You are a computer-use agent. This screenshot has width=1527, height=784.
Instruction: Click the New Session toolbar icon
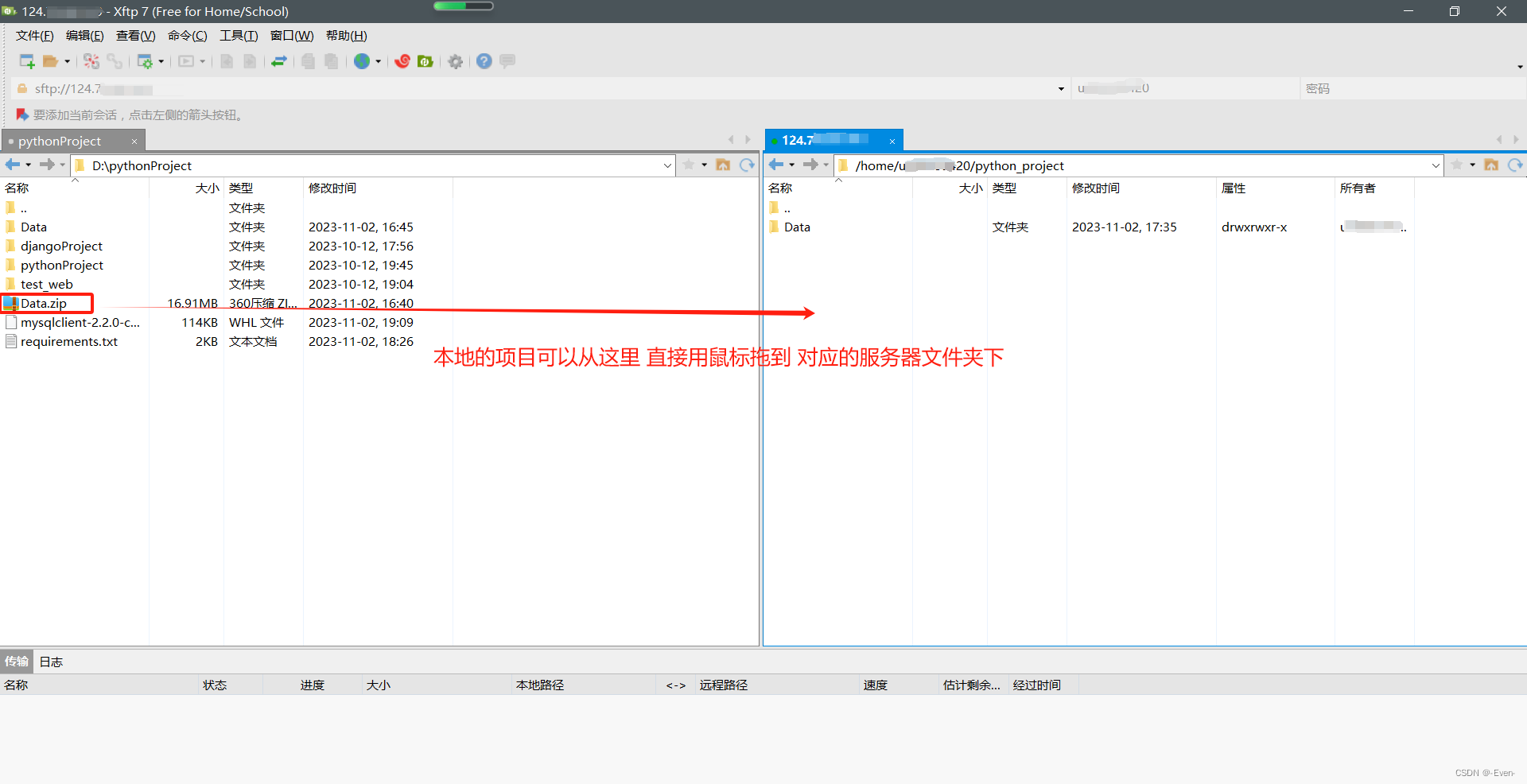[27, 61]
